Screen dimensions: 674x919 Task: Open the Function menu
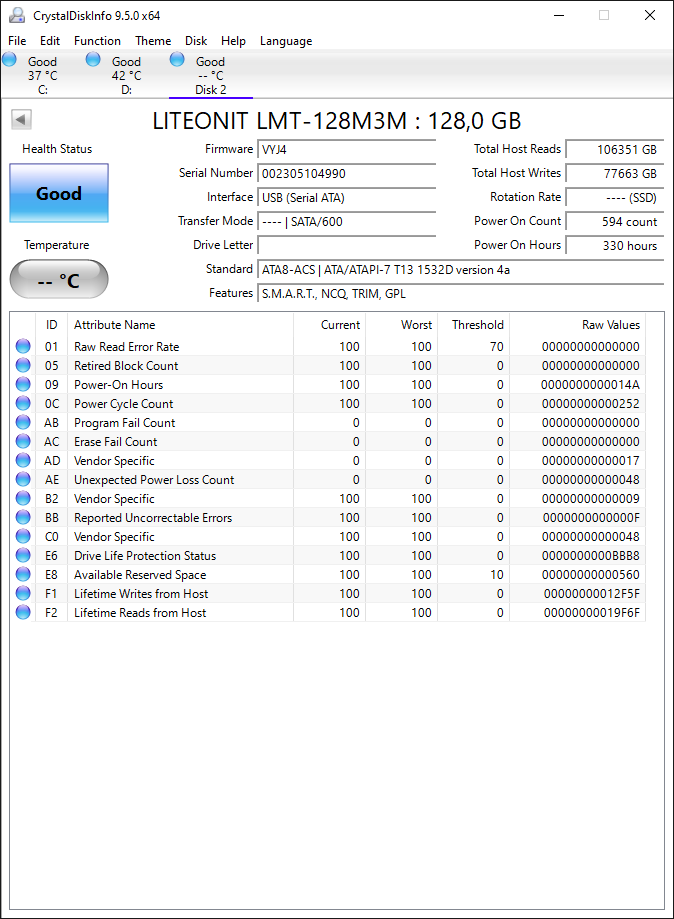[x=97, y=40]
